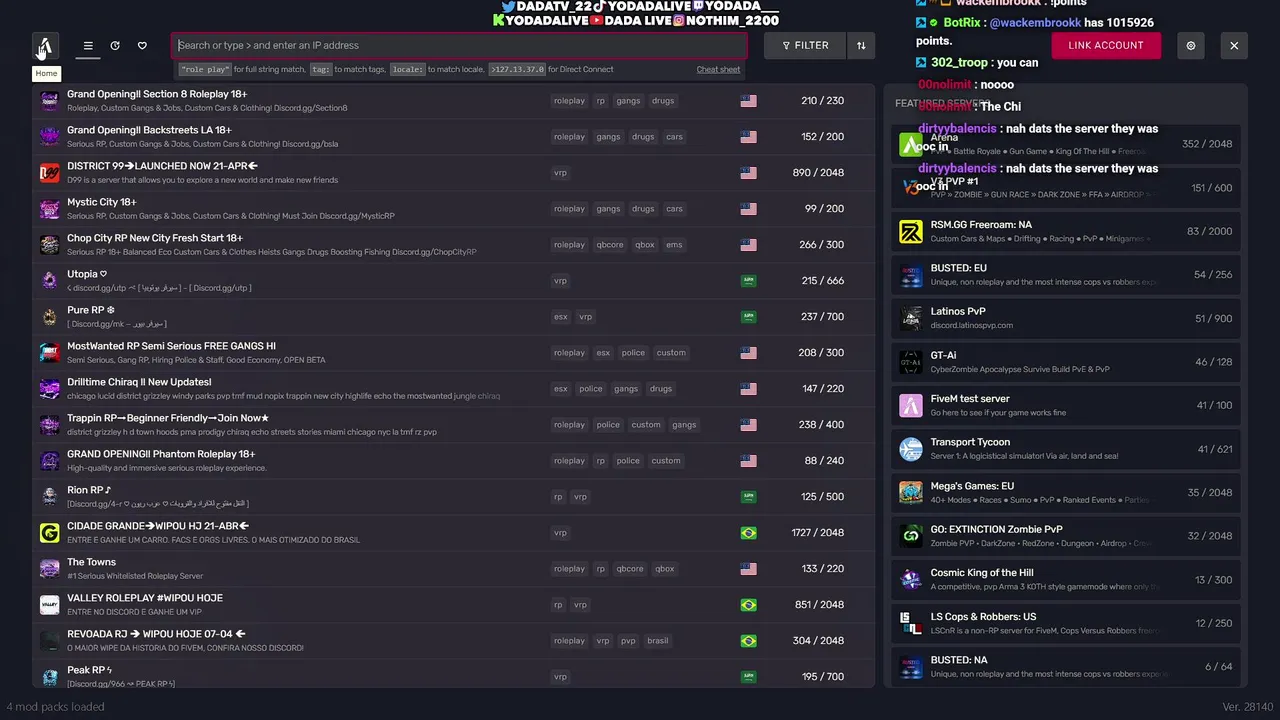Click Saudi flag on Utopia row
Screen dimensions: 1280x720
point(748,281)
